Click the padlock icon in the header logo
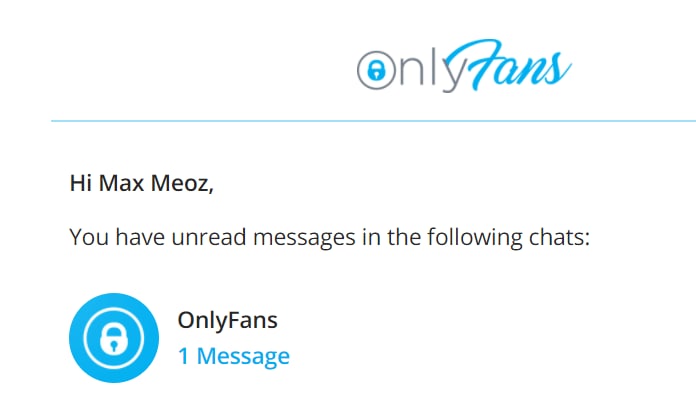The image size is (696, 418). click(x=376, y=70)
